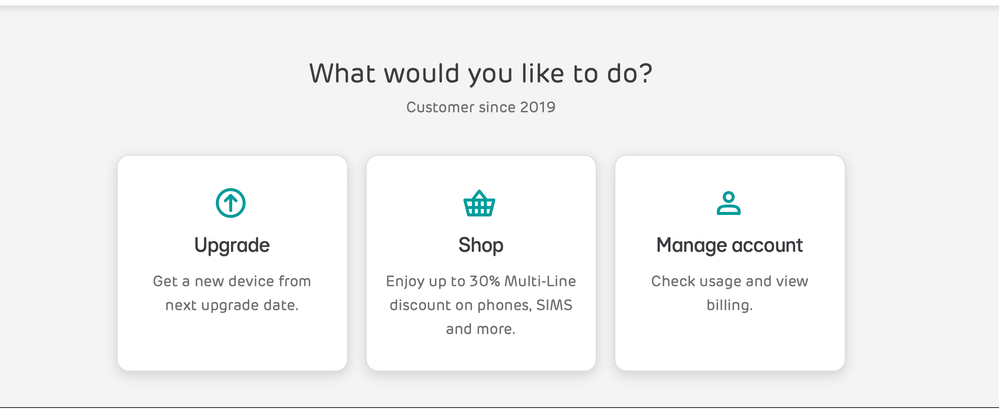The height and width of the screenshot is (409, 999).
Task: Click the 'Customer since 2019' subtitle
Action: click(481, 107)
